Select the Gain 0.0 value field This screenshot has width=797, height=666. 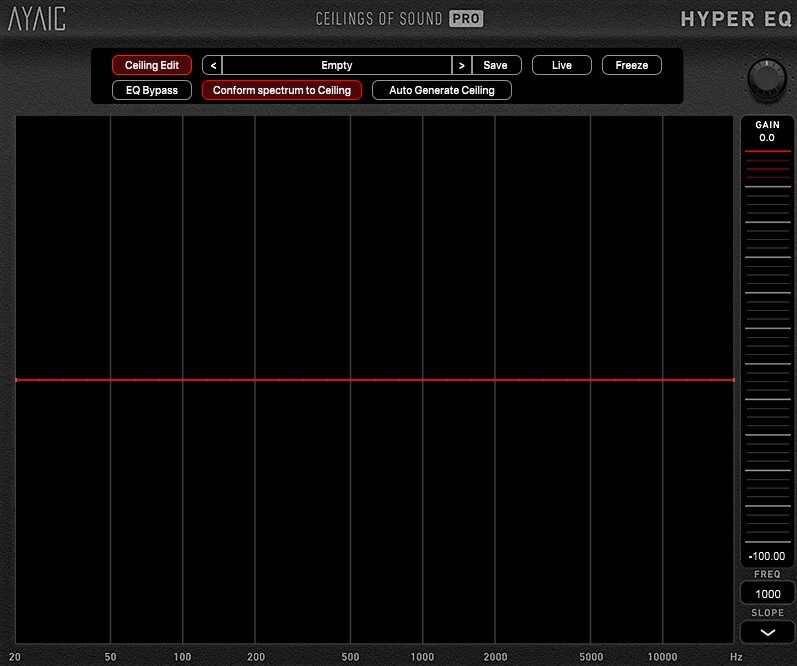click(x=767, y=138)
